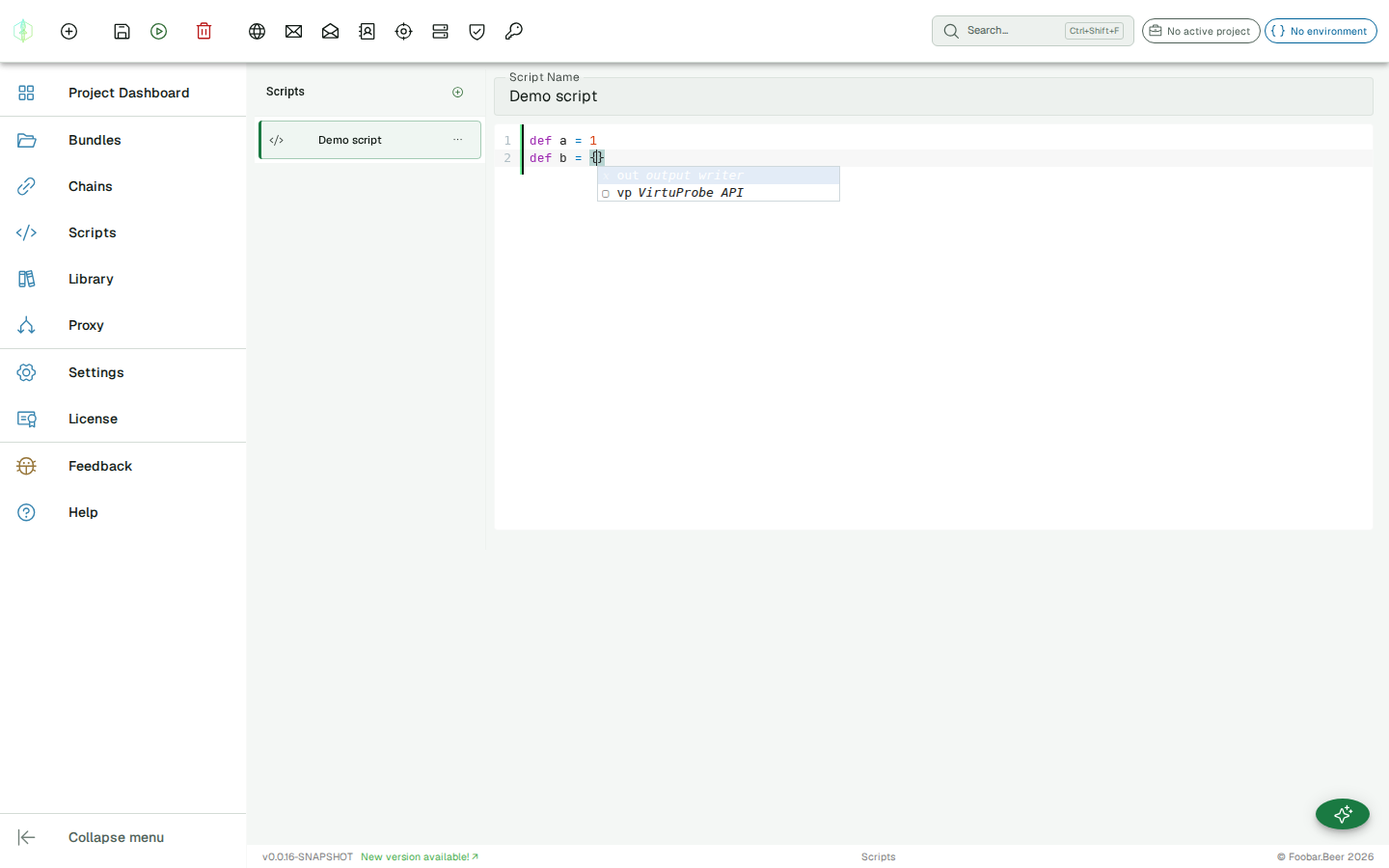
Task: Click line number 2 in the editor gutter
Action: coord(507,158)
